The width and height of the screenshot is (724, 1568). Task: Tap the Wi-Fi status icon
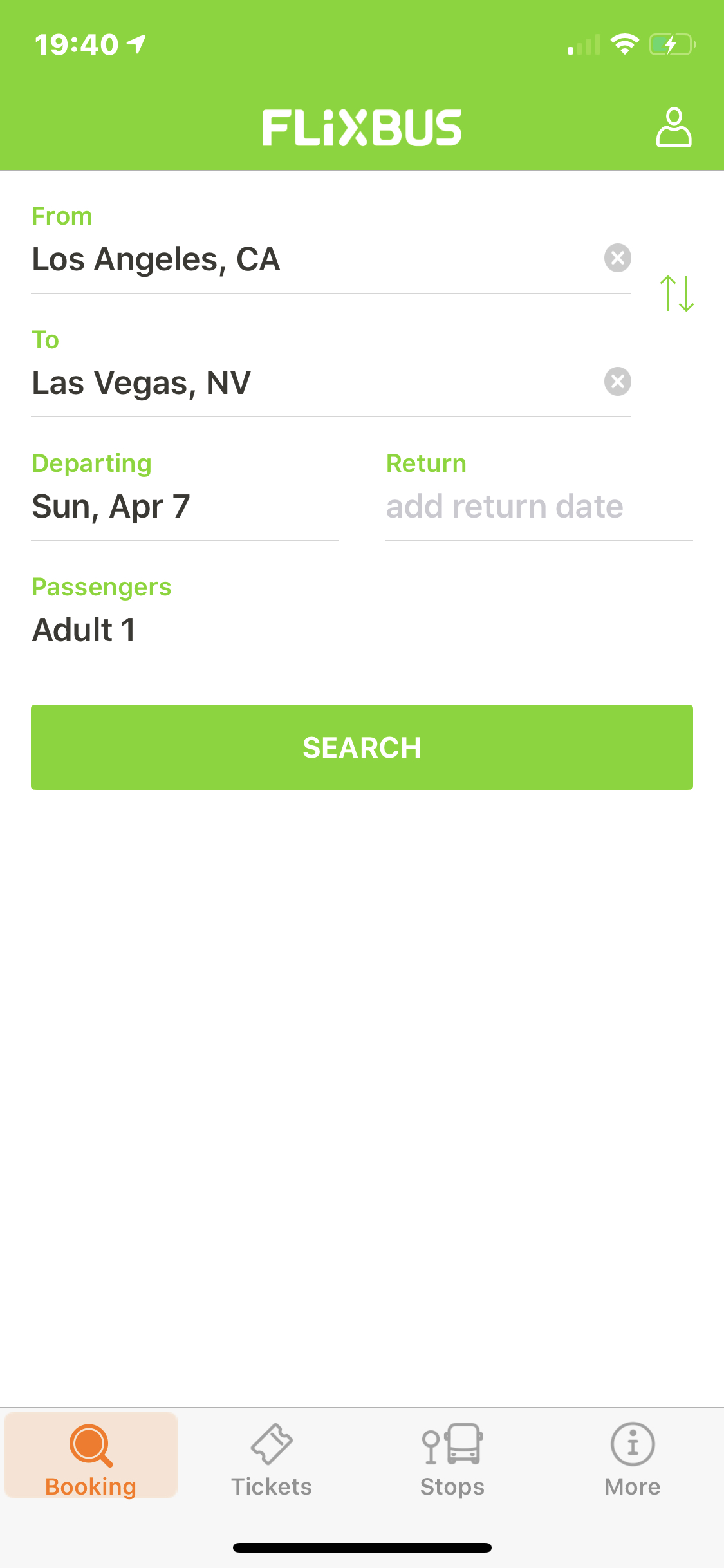click(x=624, y=45)
